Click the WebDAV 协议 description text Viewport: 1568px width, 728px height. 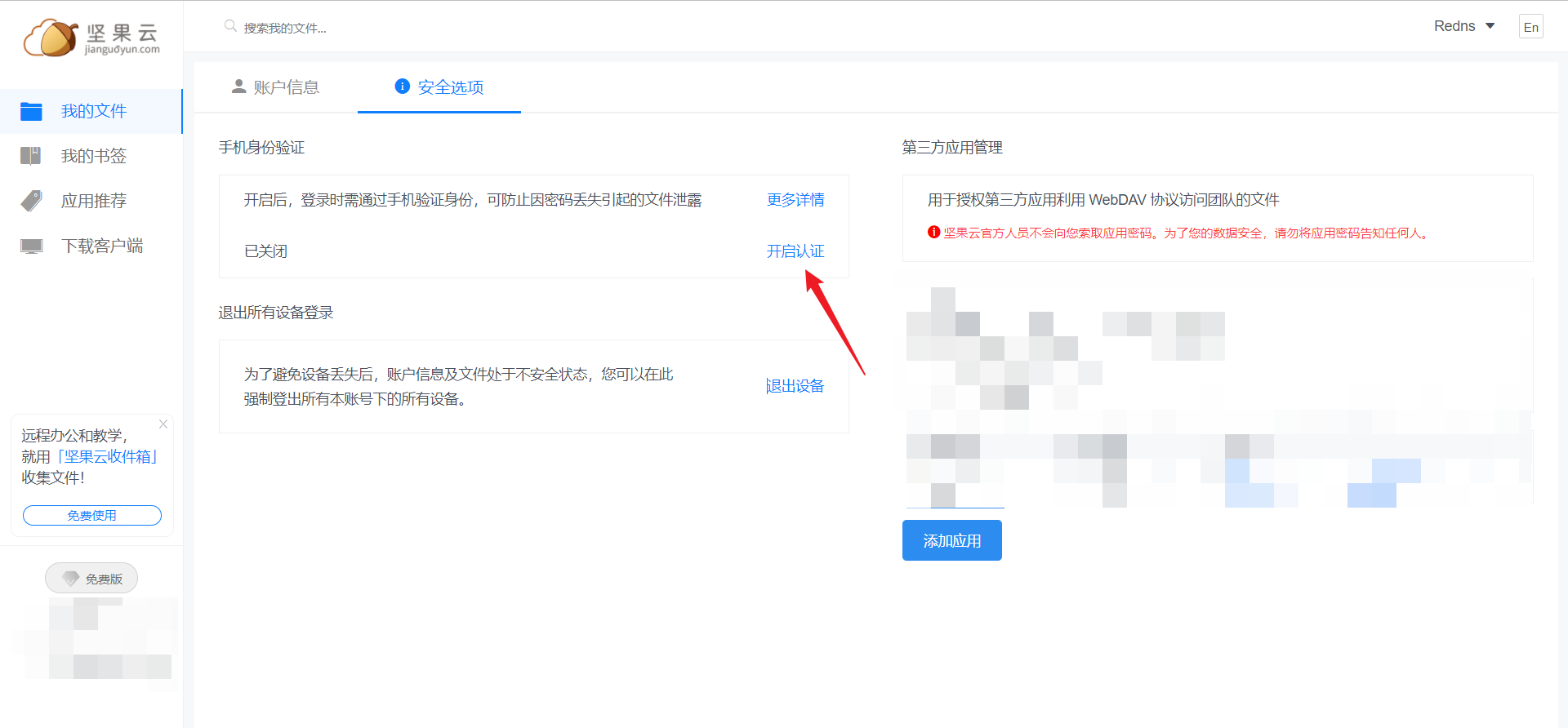(1103, 200)
